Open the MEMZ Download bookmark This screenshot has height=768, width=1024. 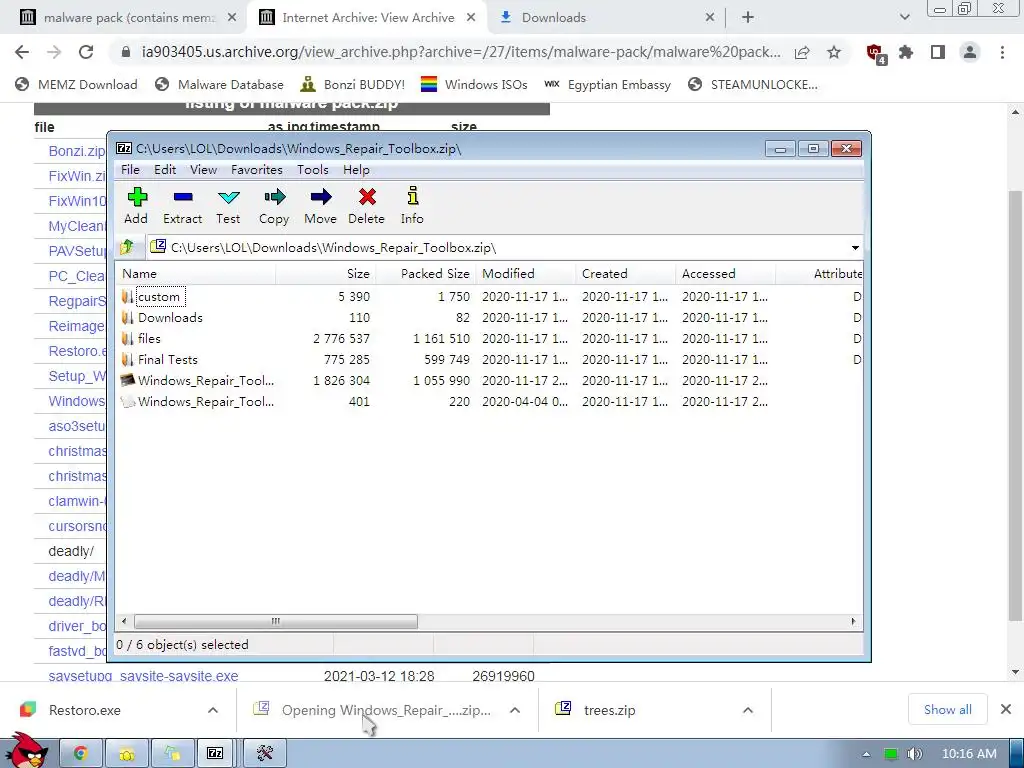[76, 84]
